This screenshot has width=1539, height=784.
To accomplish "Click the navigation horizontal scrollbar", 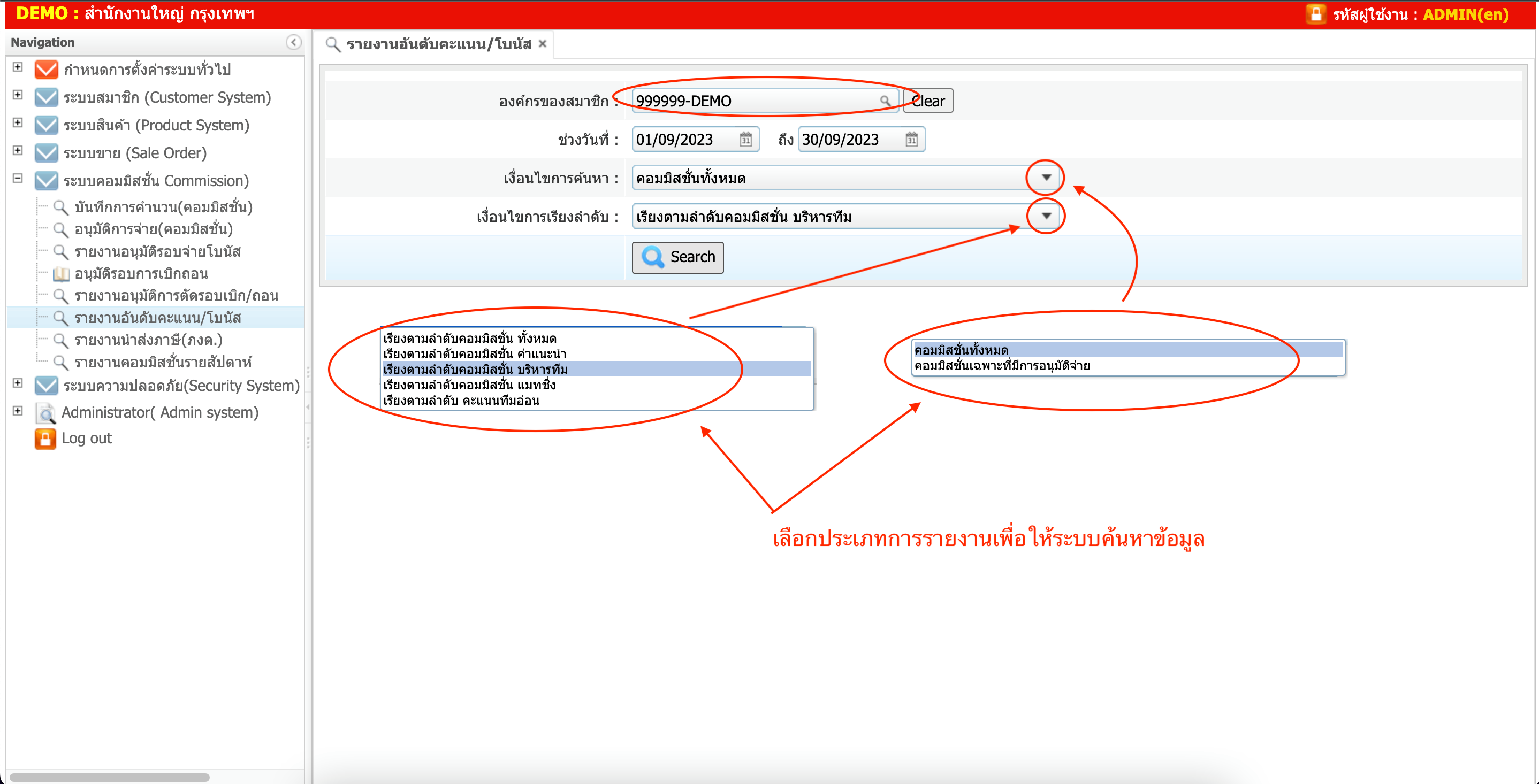I will coord(109,778).
